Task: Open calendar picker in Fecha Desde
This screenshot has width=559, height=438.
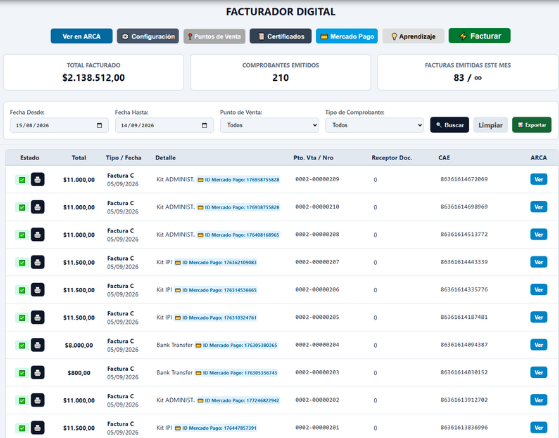Action: (99, 125)
